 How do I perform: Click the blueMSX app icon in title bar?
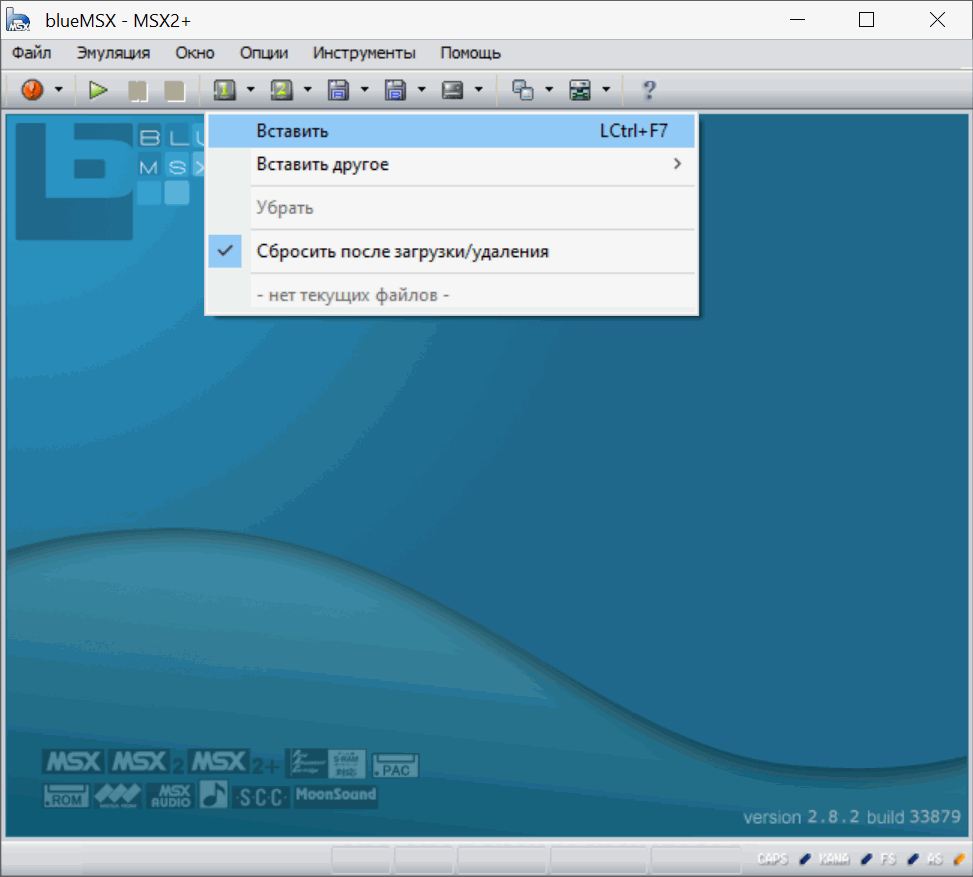(x=18, y=20)
